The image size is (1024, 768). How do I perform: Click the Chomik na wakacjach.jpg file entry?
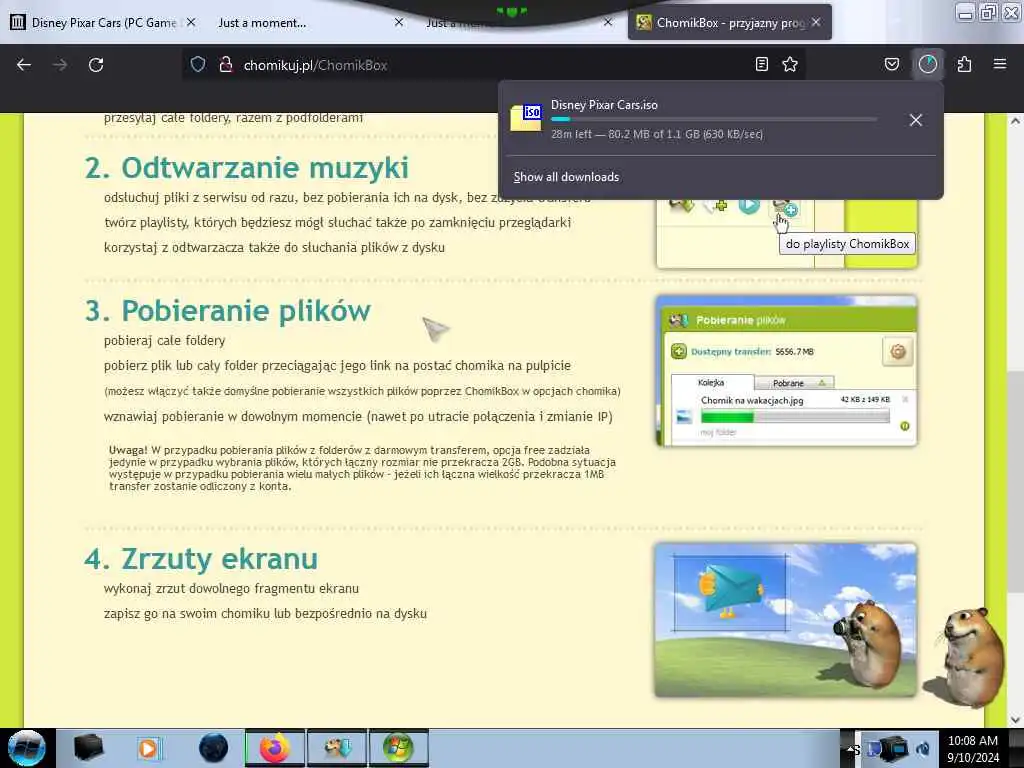[x=752, y=400]
